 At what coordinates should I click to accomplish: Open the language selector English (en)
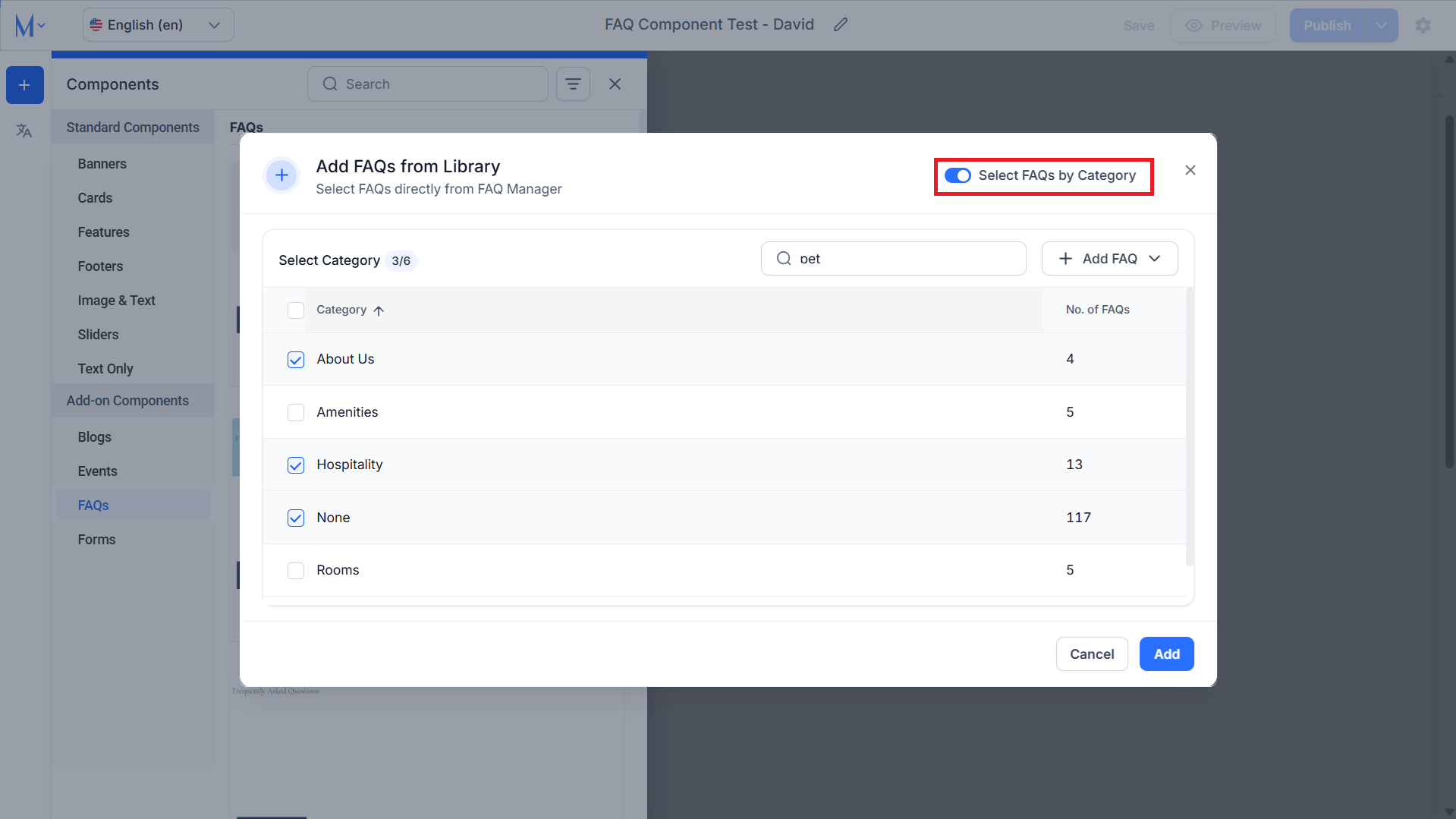(x=159, y=25)
